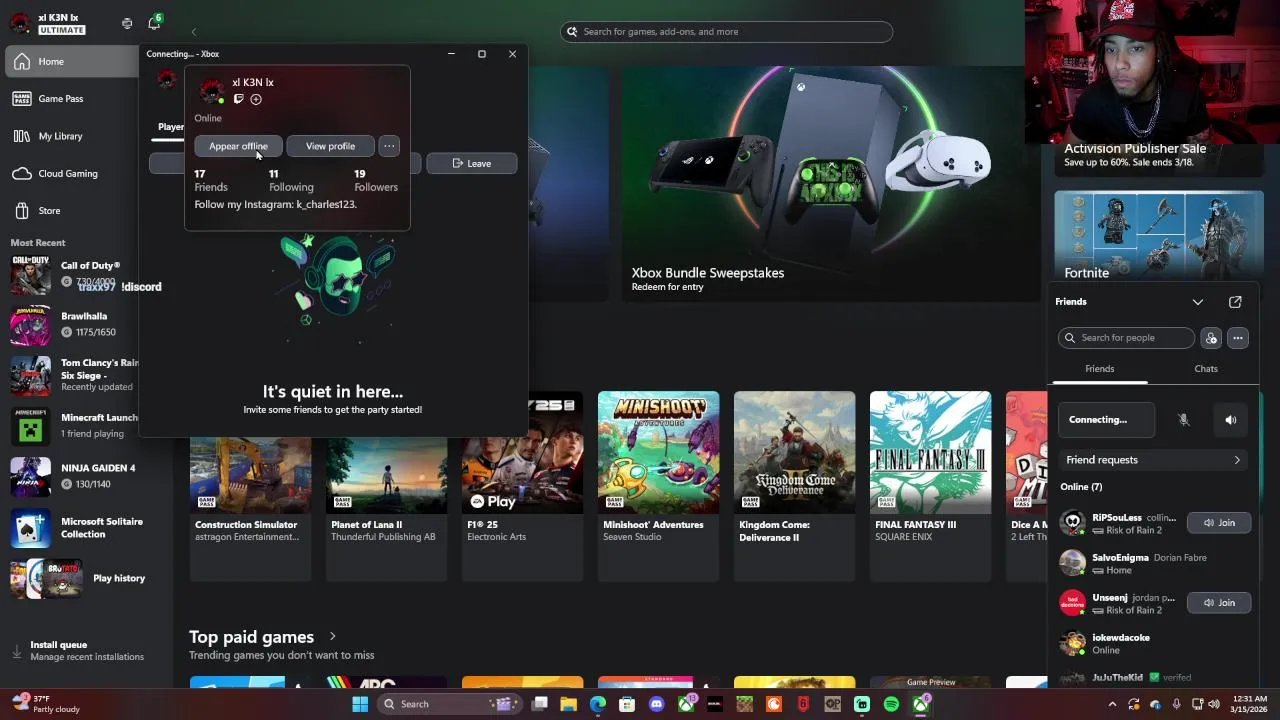This screenshot has width=1280, height=720.
Task: Open Cloud Gaming from the sidebar
Action: pos(70,174)
